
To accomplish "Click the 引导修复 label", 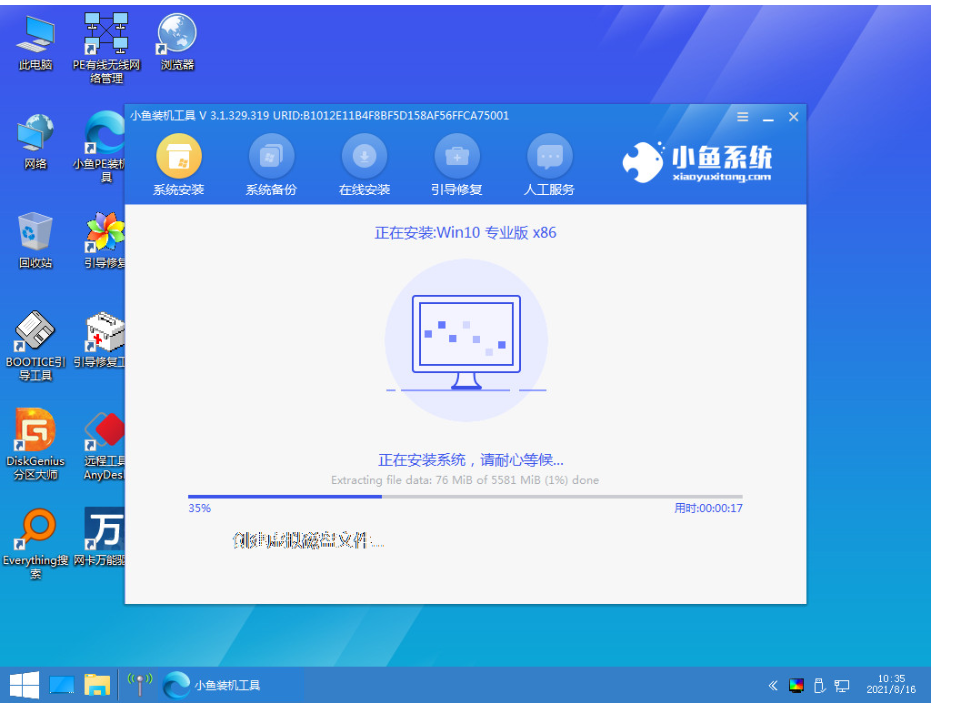I will click(456, 190).
